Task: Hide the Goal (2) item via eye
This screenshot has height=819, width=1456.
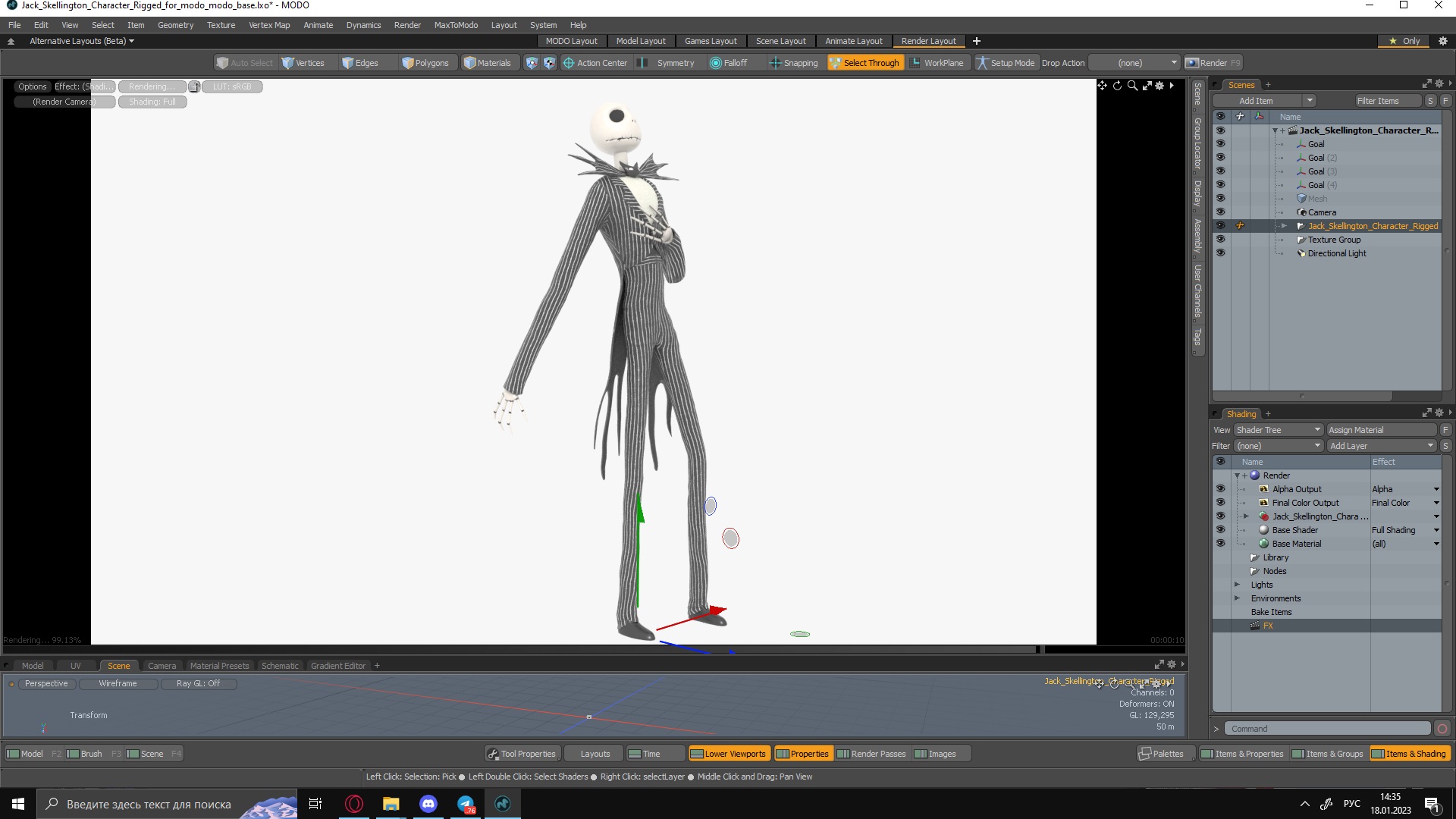Action: (x=1221, y=158)
